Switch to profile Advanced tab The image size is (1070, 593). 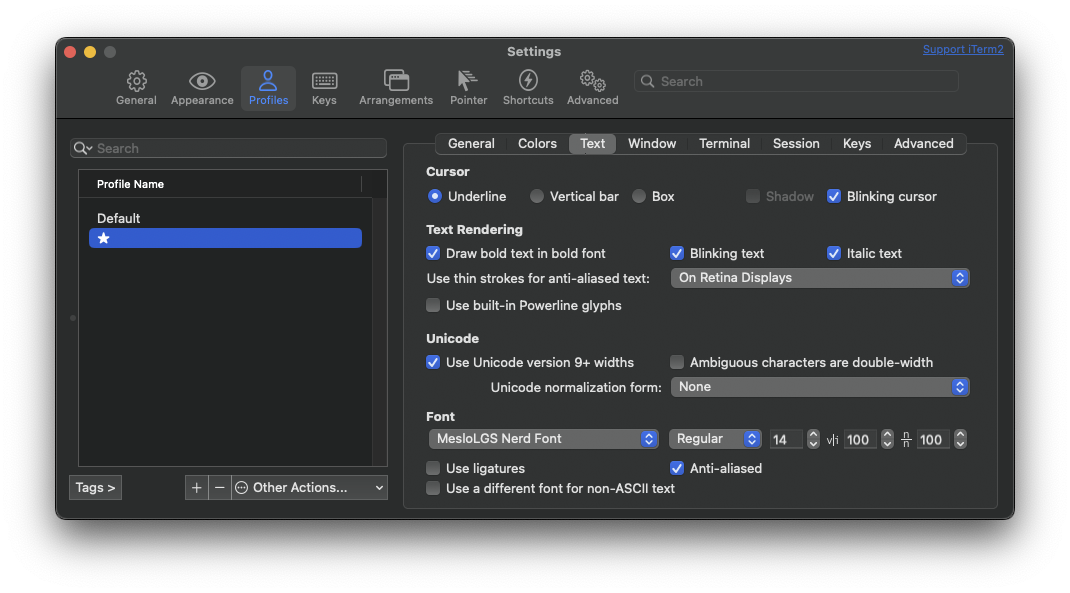pyautogui.click(x=923, y=143)
